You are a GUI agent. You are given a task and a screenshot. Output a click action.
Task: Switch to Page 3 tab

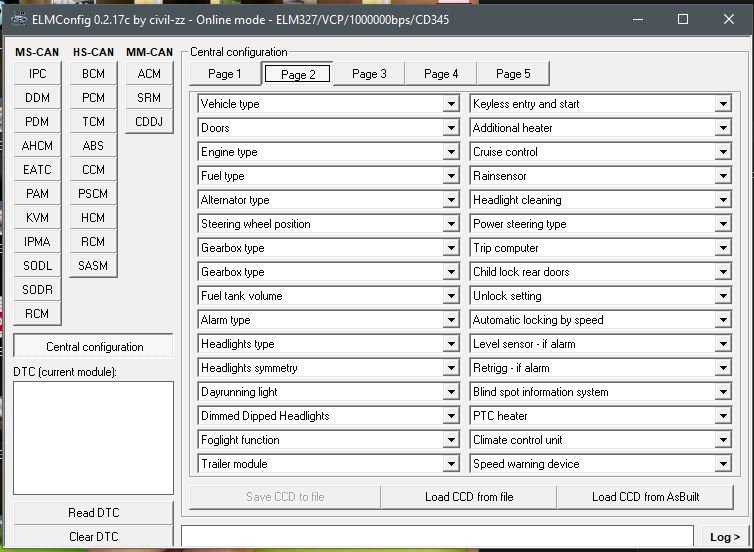point(369,74)
